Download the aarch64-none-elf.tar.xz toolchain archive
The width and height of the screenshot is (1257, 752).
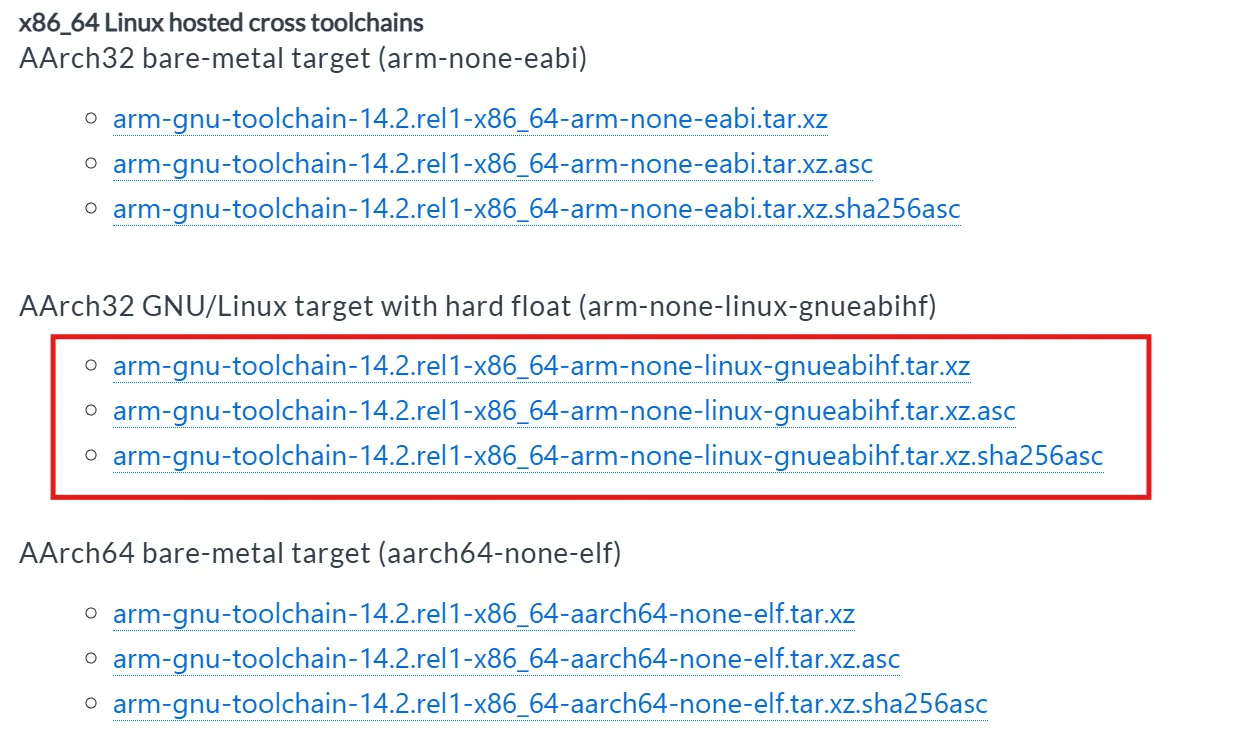coord(484,613)
